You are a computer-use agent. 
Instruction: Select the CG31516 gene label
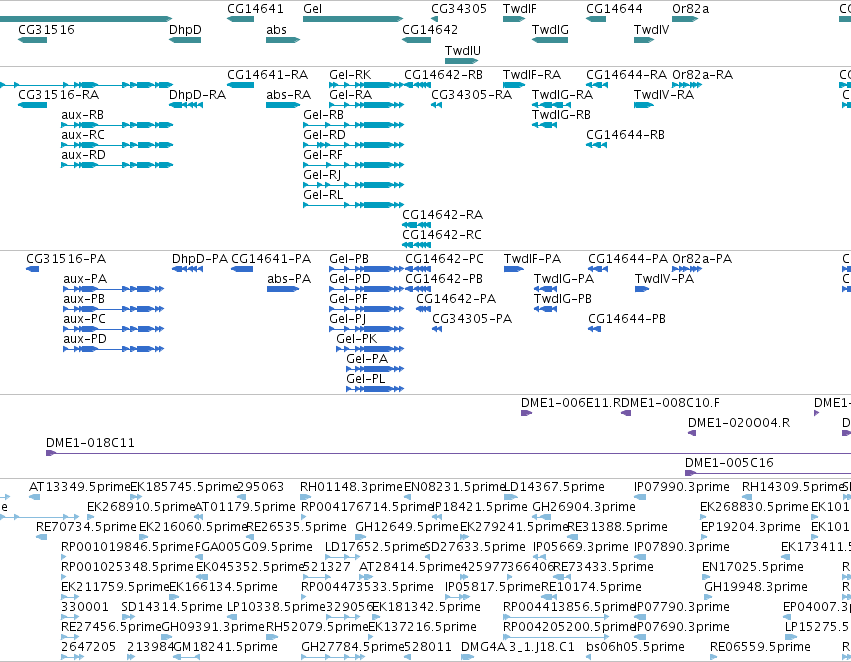click(46, 29)
